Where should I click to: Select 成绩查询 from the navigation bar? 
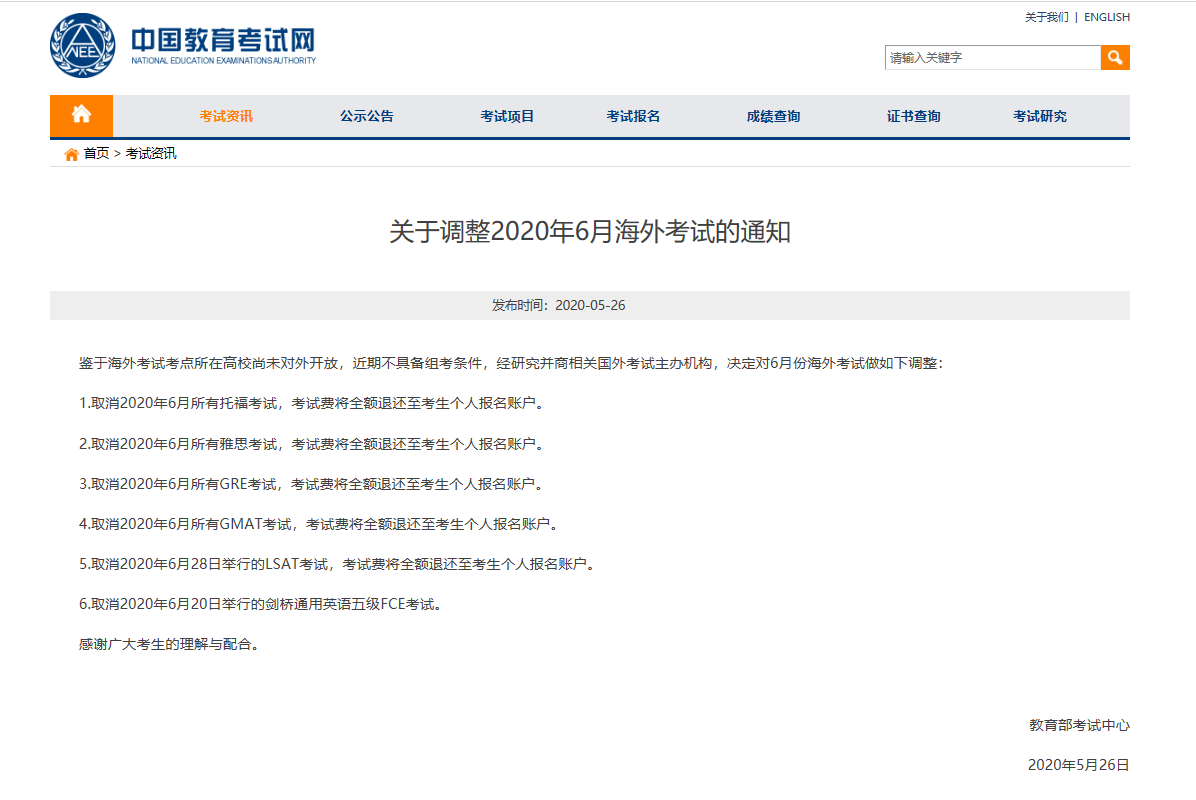pyautogui.click(x=773, y=116)
